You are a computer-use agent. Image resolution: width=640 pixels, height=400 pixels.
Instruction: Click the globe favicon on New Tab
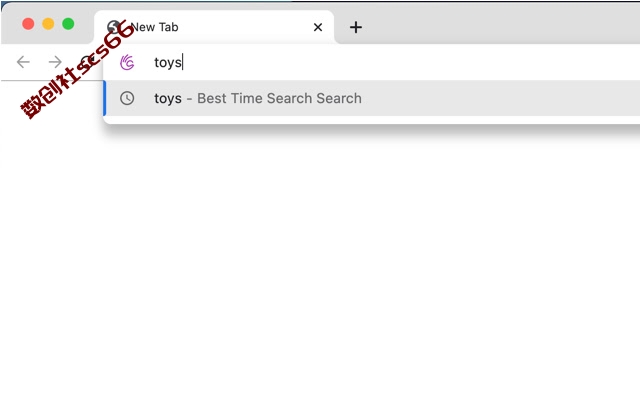114,27
